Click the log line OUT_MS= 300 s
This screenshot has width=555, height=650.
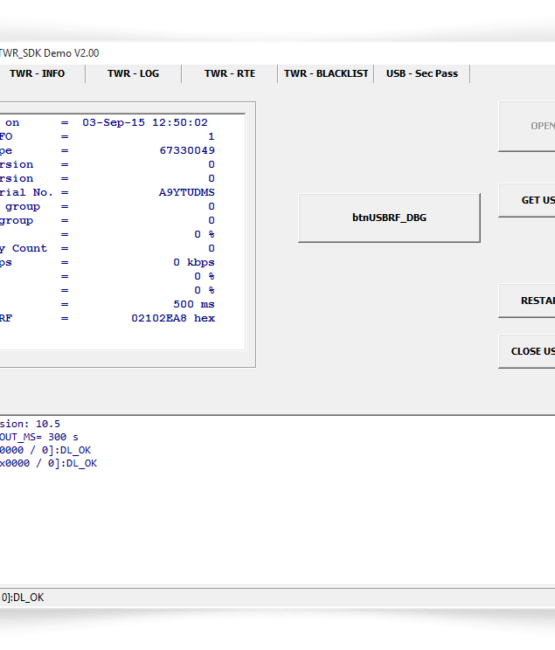point(39,437)
